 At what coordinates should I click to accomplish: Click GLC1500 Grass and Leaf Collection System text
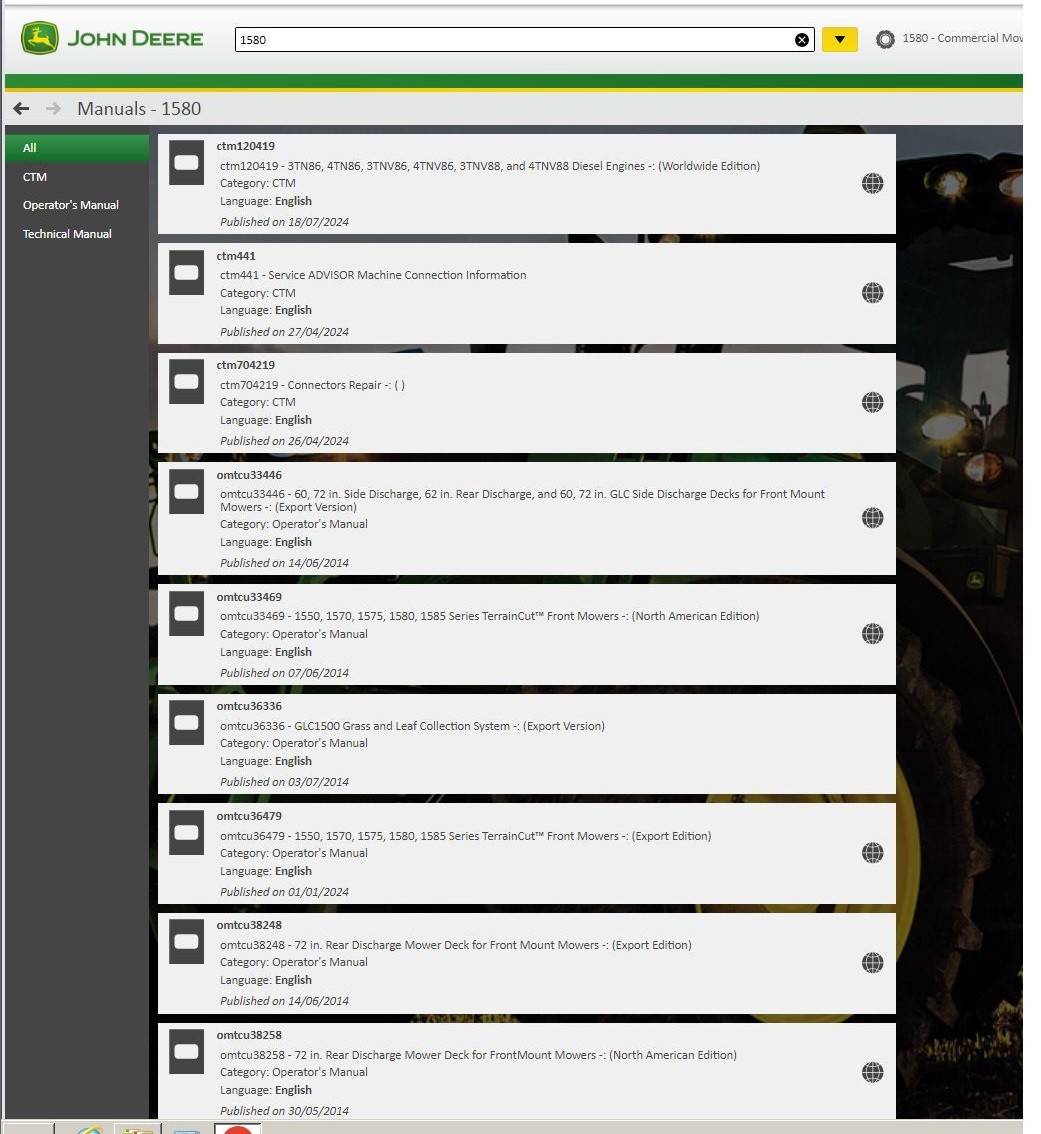click(412, 726)
